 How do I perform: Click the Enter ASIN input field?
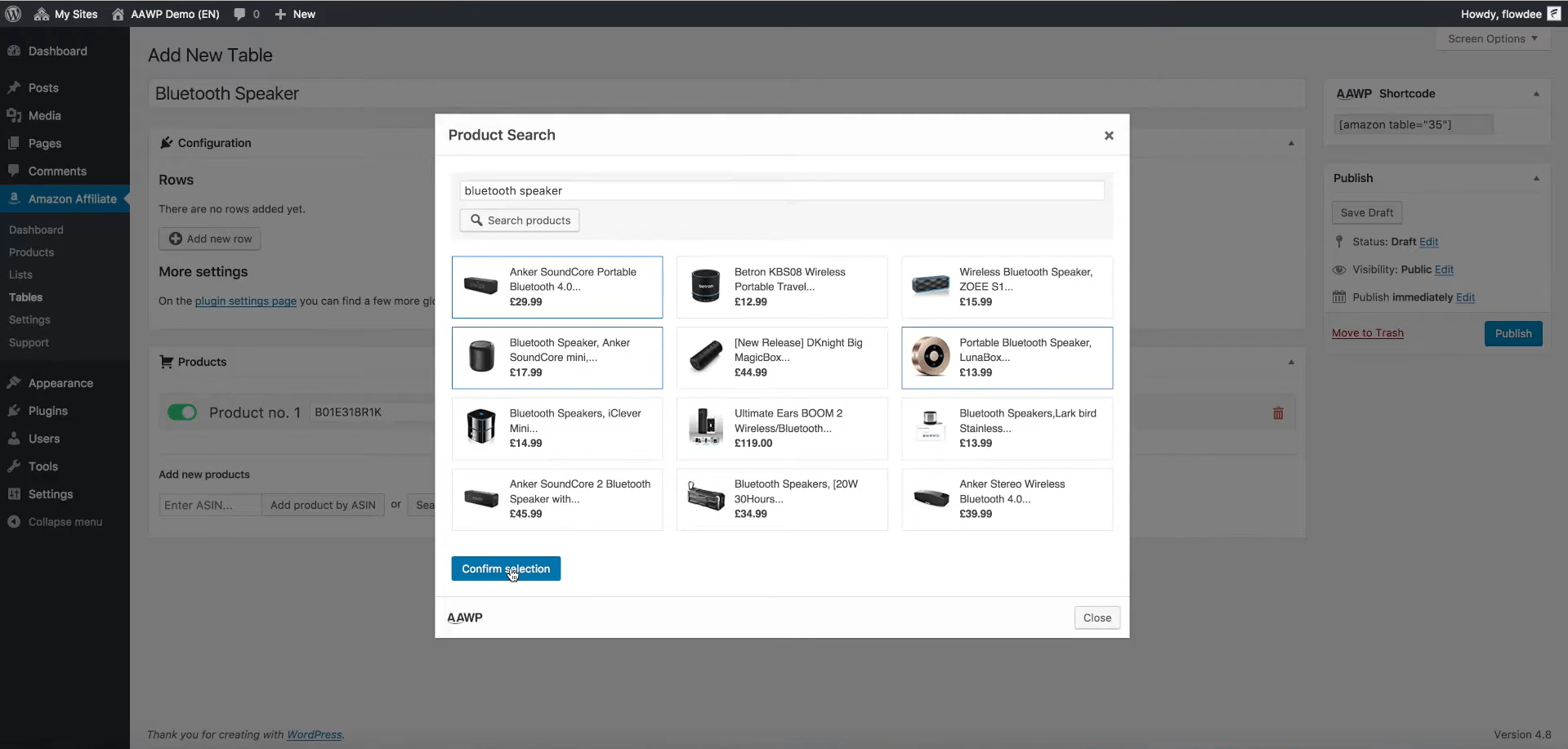coord(210,505)
